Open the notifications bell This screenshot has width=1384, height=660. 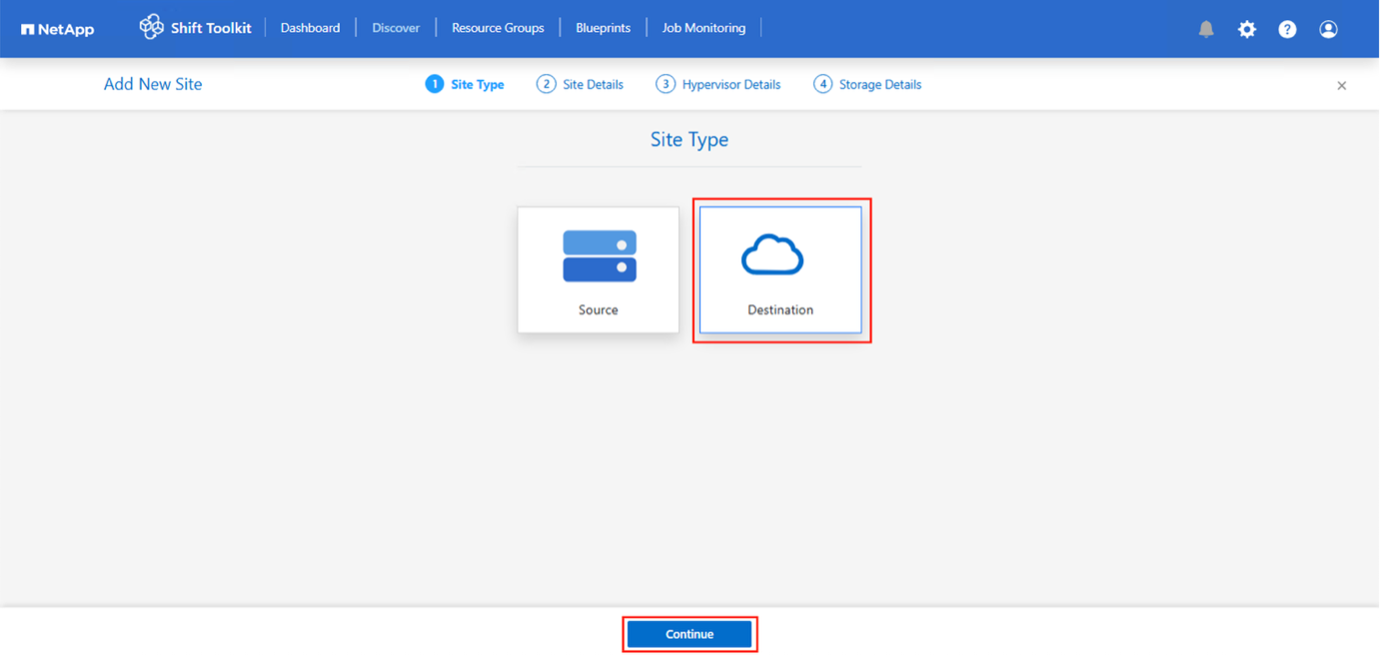tap(1206, 29)
